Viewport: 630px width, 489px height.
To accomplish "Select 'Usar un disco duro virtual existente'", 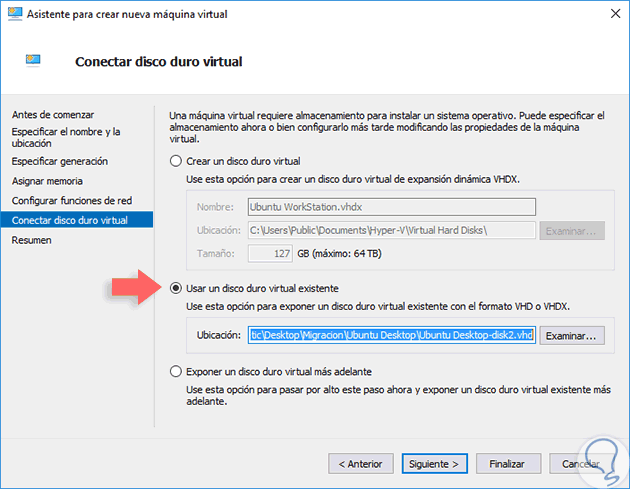I will 177,288.
